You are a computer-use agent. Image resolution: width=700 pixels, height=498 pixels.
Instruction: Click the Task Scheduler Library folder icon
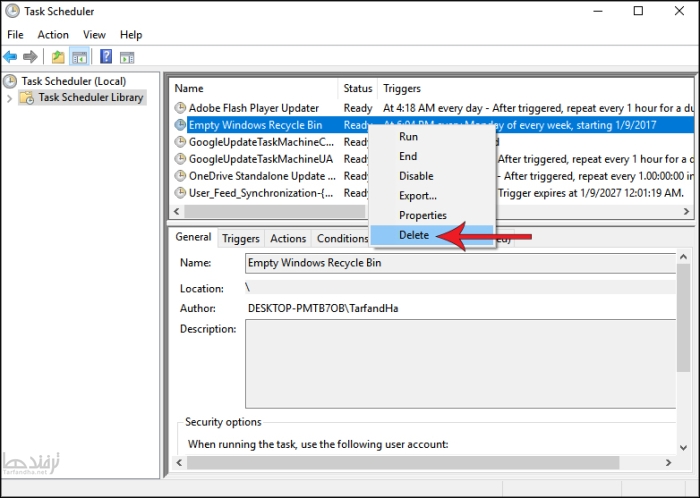[x=27, y=97]
